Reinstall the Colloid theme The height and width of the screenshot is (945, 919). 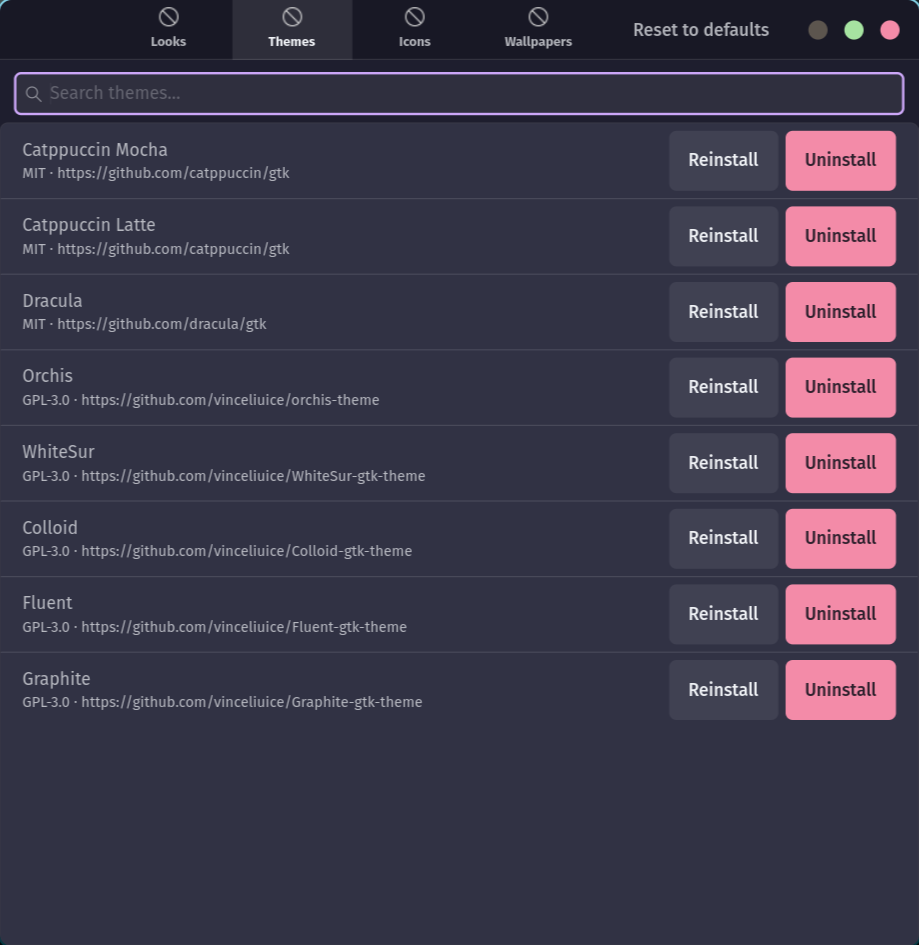coord(723,539)
